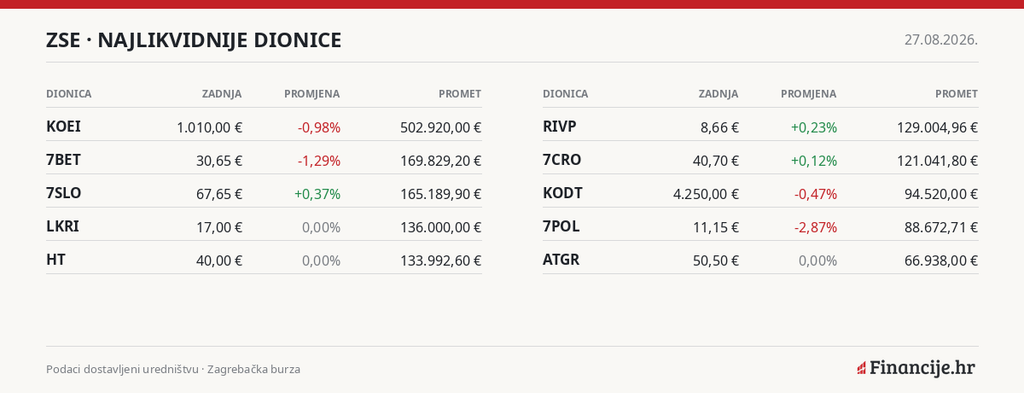Screen dimensions: 1024x393
Task: Select the LKRI stock ticker
Action: [x=63, y=227]
